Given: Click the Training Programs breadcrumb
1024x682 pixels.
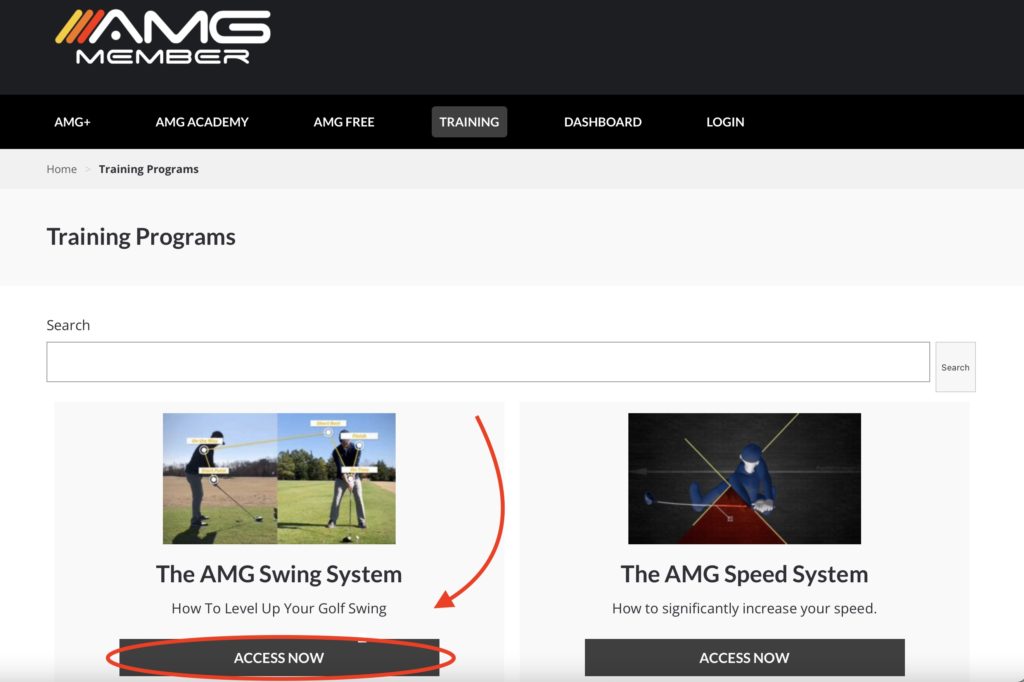Looking at the screenshot, I should [148, 169].
